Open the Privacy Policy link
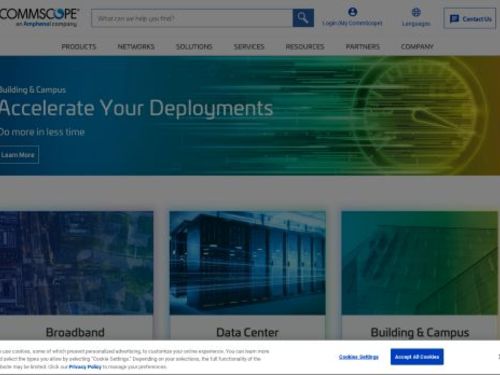The width and height of the screenshot is (500, 375). coord(85,367)
